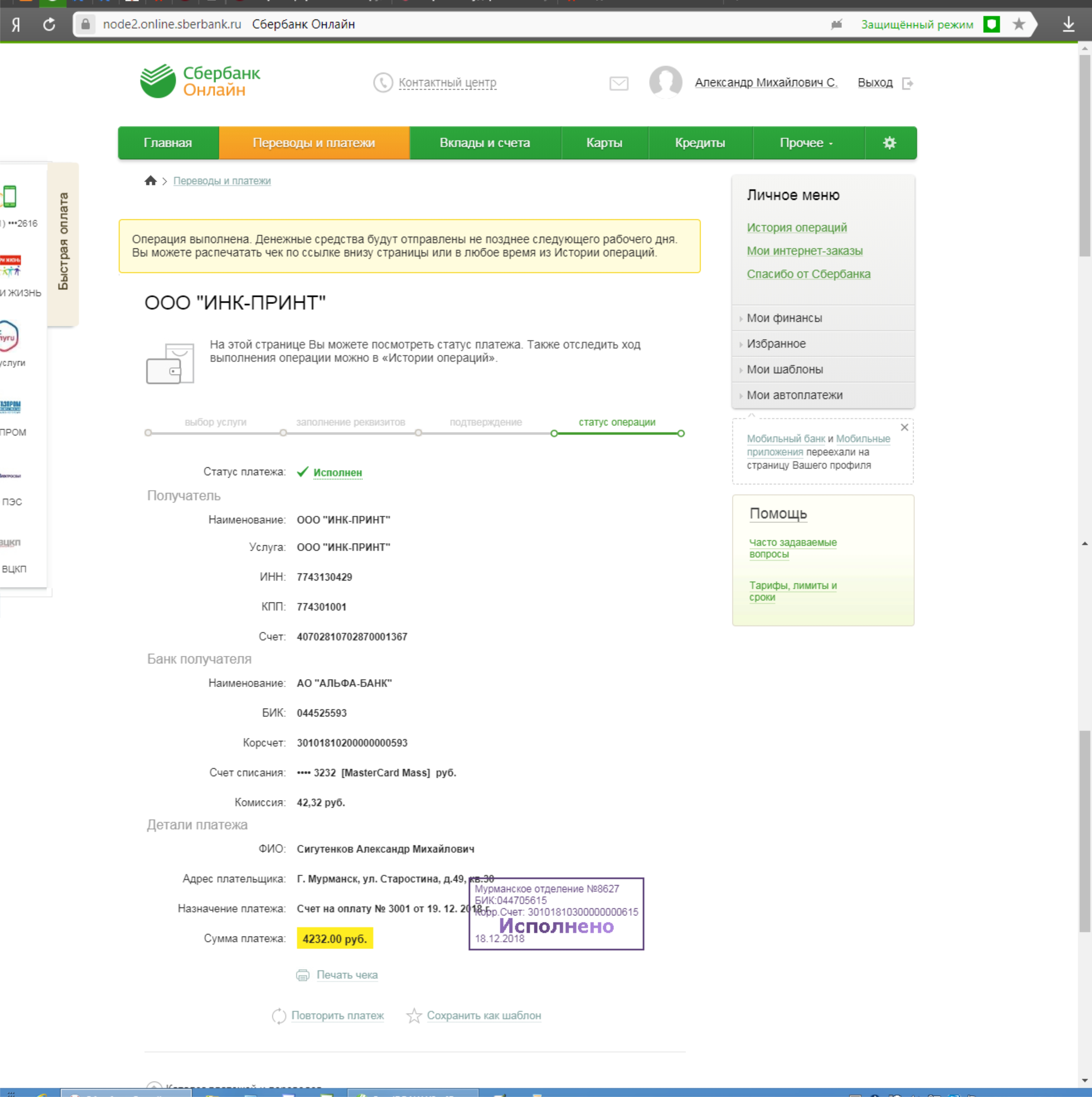The width and height of the screenshot is (1092, 1097).
Task: Click the phone icon beside Контактный центр
Action: click(383, 83)
